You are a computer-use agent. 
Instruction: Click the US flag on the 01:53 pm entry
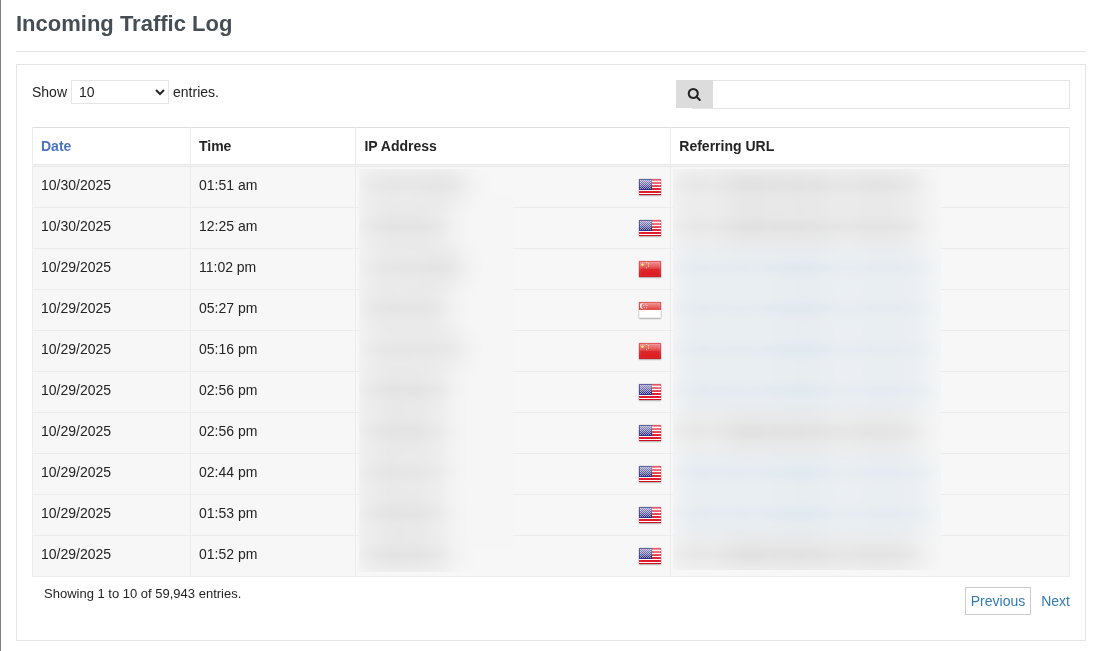point(650,514)
